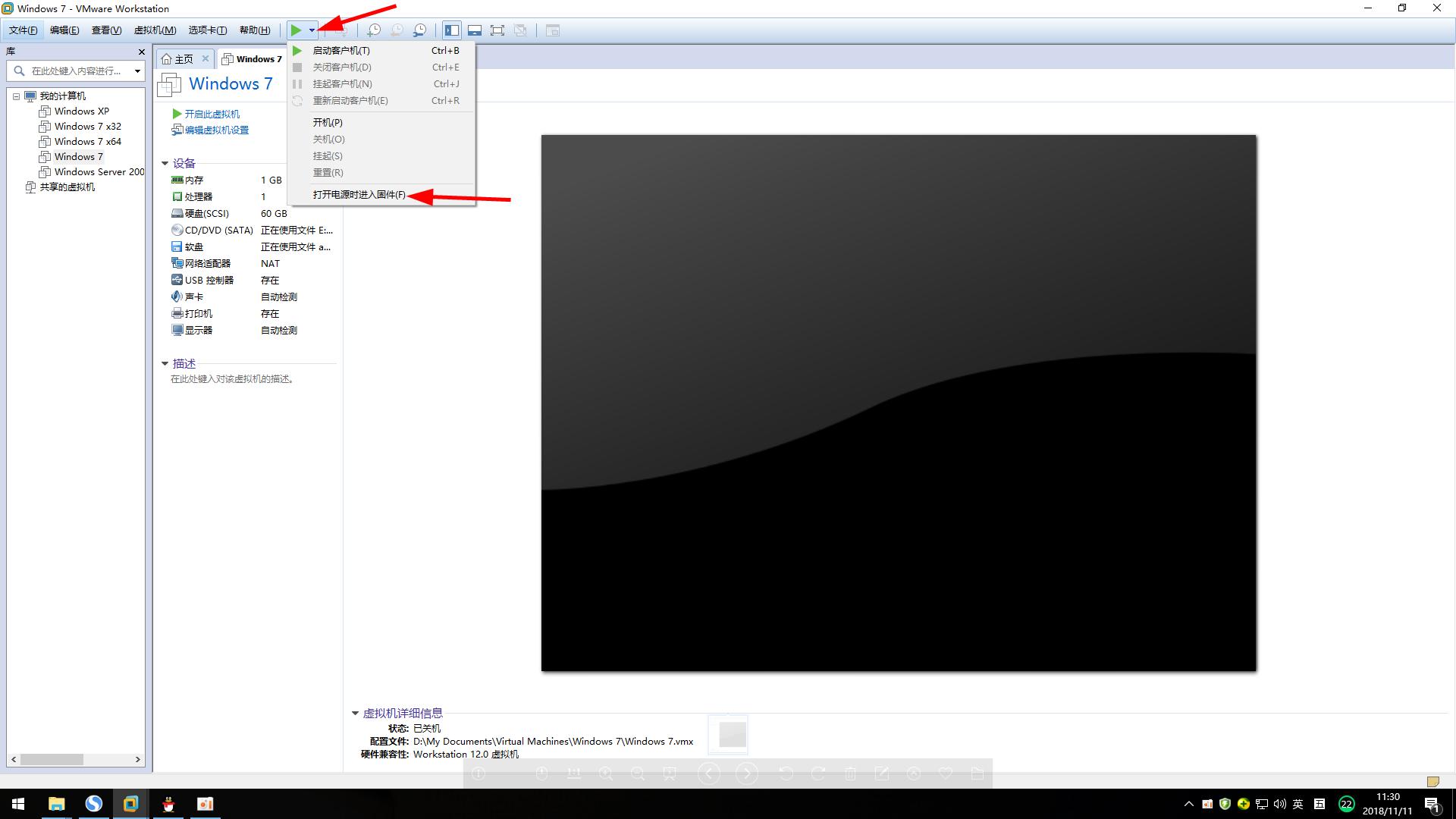The image size is (1456, 819).
Task: Click the take snapshot clock icon
Action: coord(374,30)
